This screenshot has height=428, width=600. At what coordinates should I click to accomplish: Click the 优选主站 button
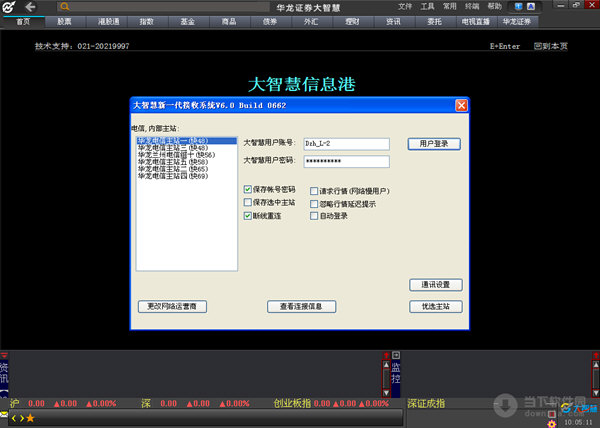[435, 306]
